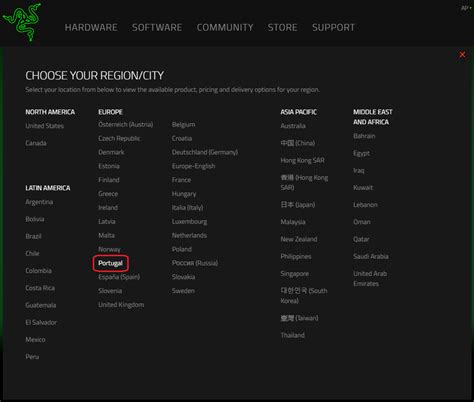Viewport: 474px width, 402px height.
Task: Choose Sweden
Action: click(183, 291)
